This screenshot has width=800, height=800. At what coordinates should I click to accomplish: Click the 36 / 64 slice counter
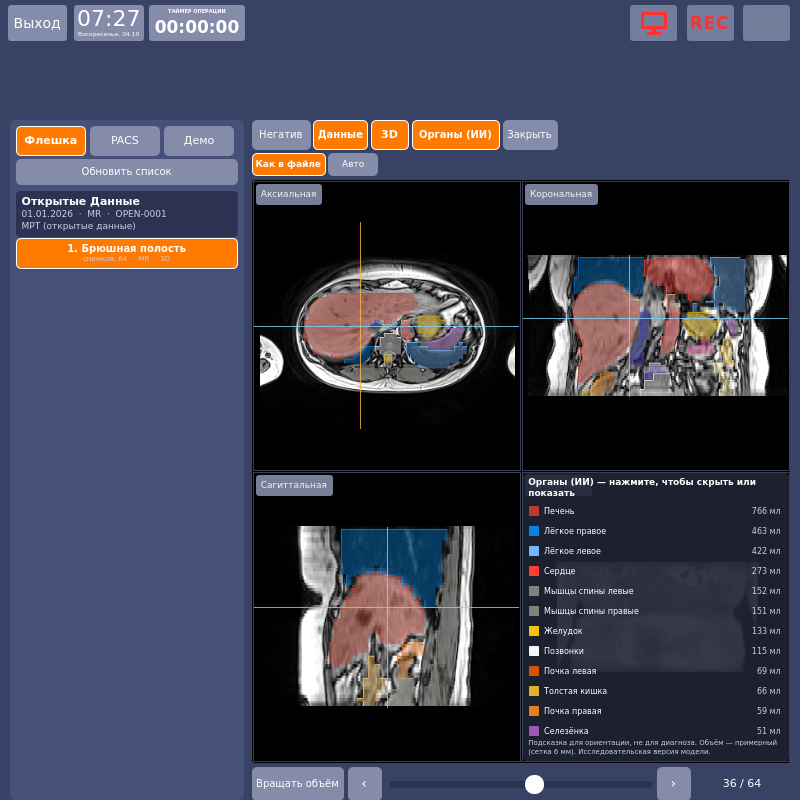coord(741,783)
